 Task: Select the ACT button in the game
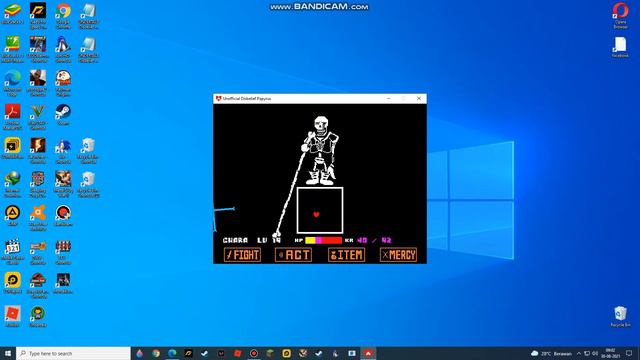(x=293, y=255)
